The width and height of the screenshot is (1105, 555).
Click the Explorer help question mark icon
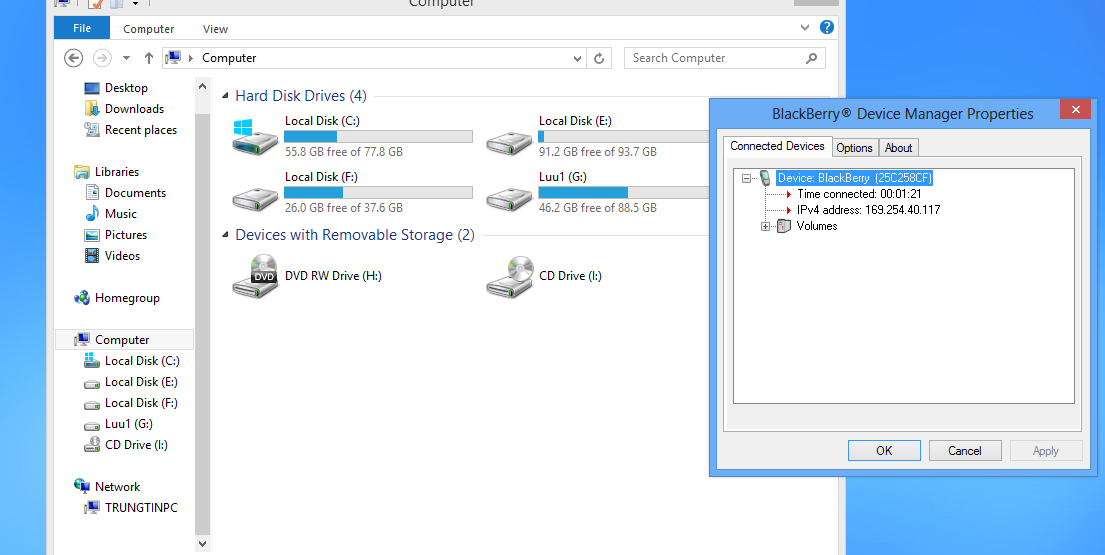[x=827, y=27]
